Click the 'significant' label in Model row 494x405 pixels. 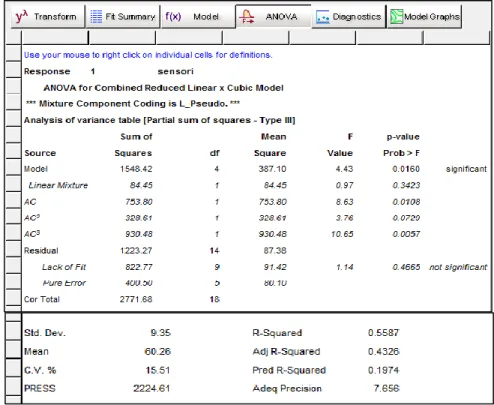pyautogui.click(x=466, y=169)
